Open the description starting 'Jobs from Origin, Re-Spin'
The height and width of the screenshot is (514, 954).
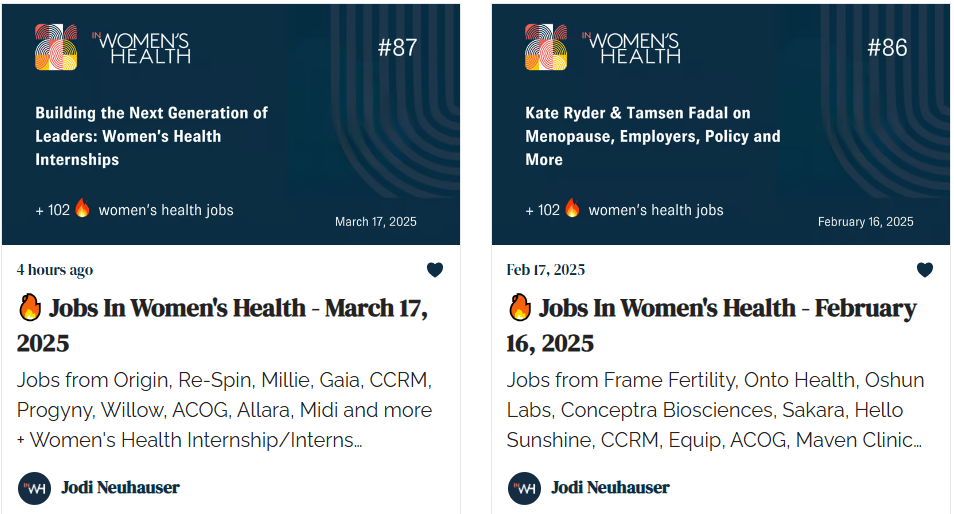tap(225, 410)
